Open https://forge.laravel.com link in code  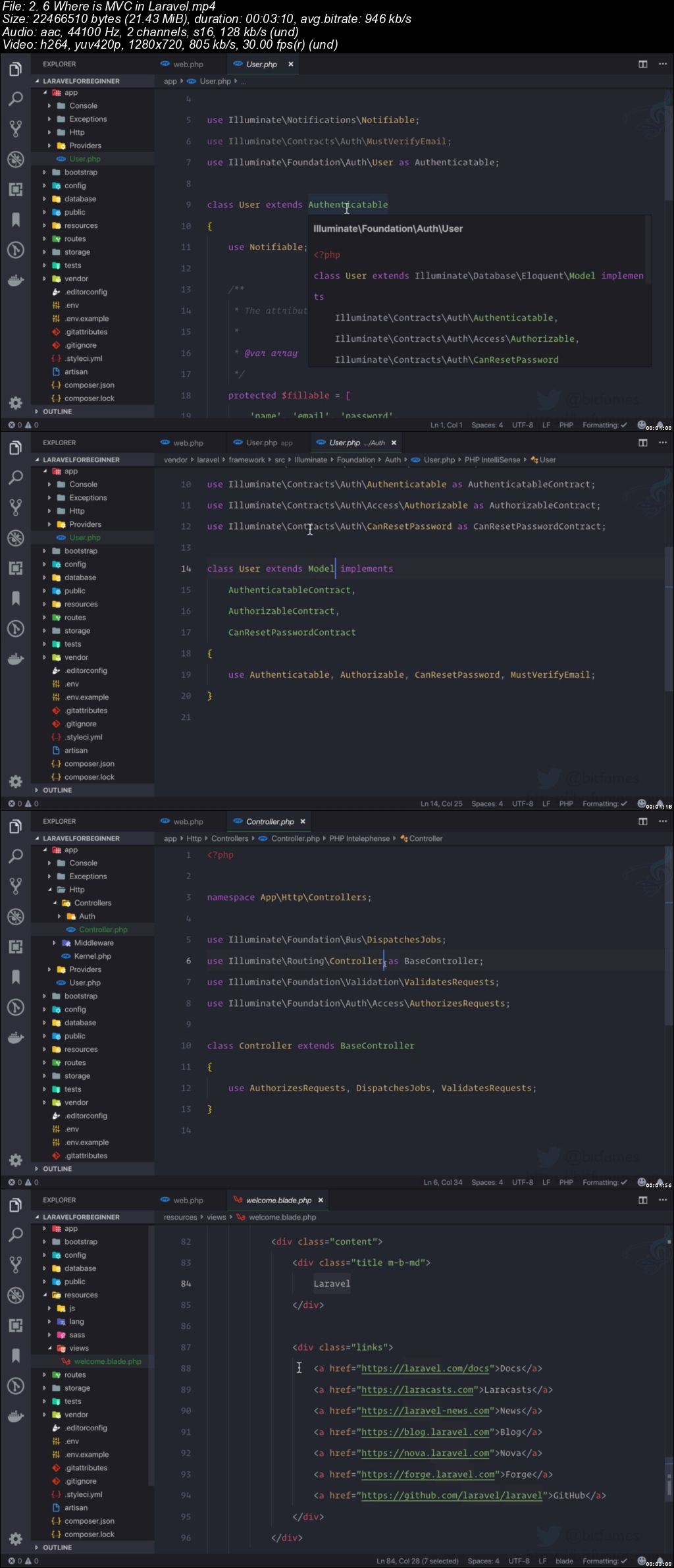[428, 1474]
